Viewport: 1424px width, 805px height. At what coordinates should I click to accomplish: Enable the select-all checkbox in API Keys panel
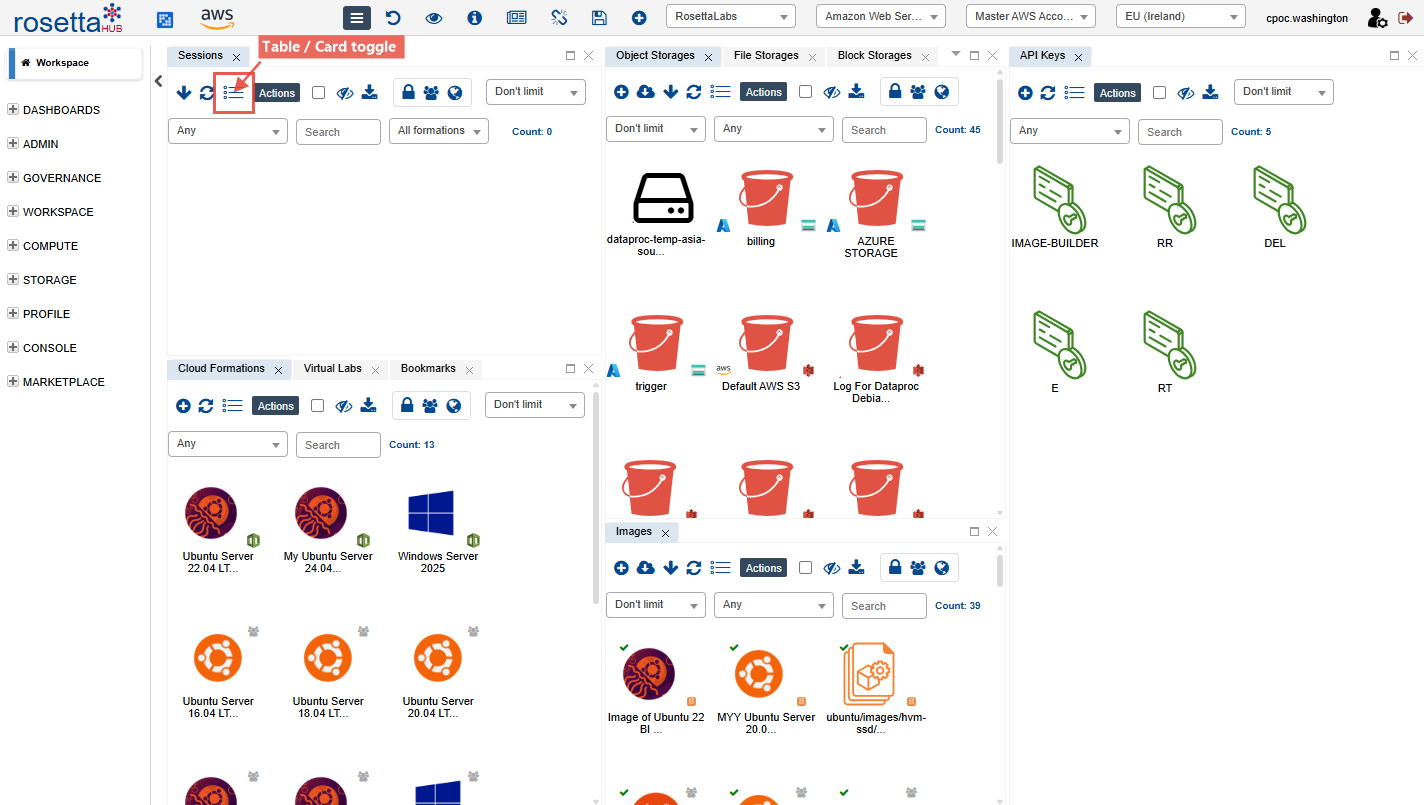click(1159, 93)
